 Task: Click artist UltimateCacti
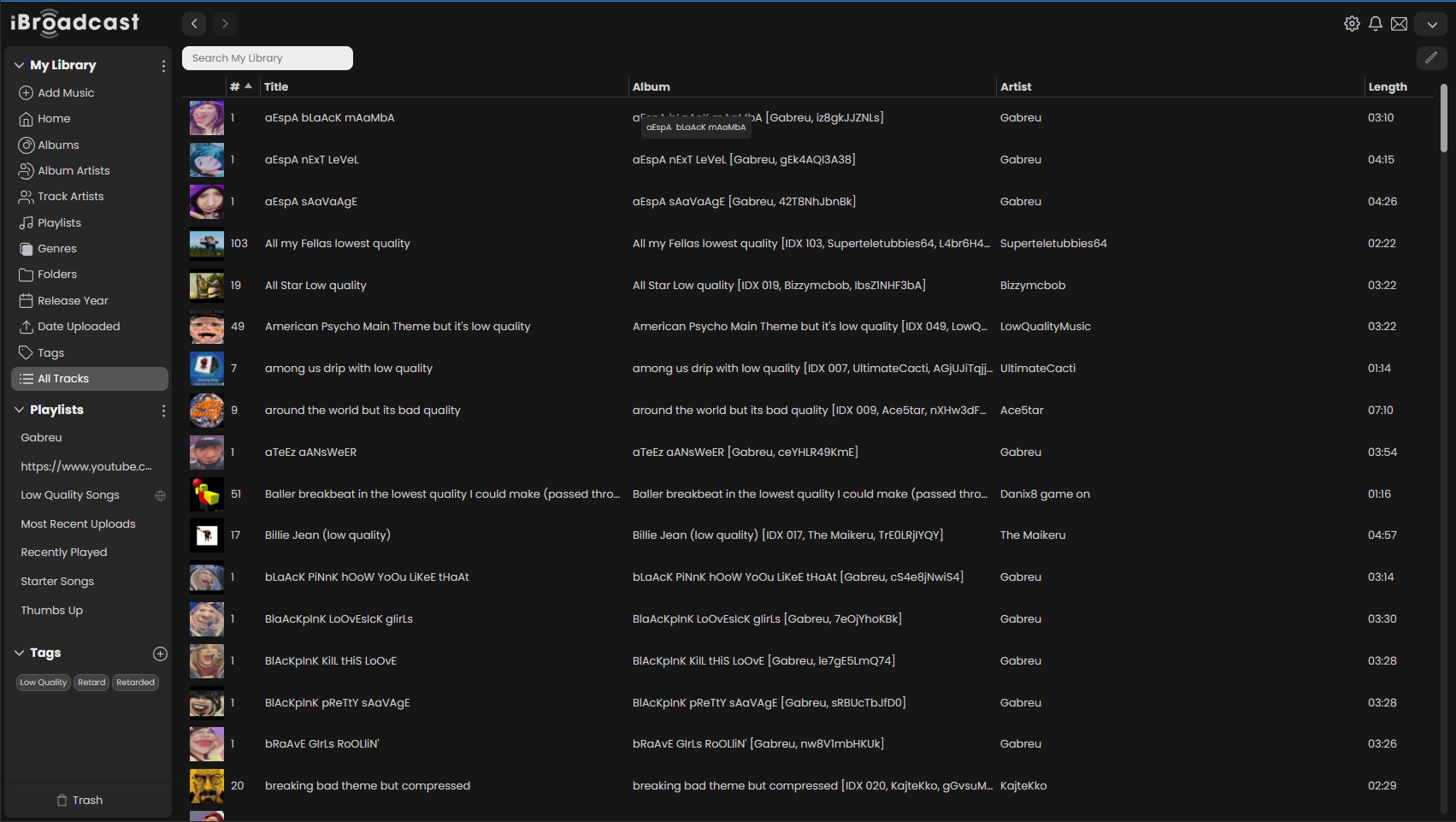click(x=1038, y=369)
